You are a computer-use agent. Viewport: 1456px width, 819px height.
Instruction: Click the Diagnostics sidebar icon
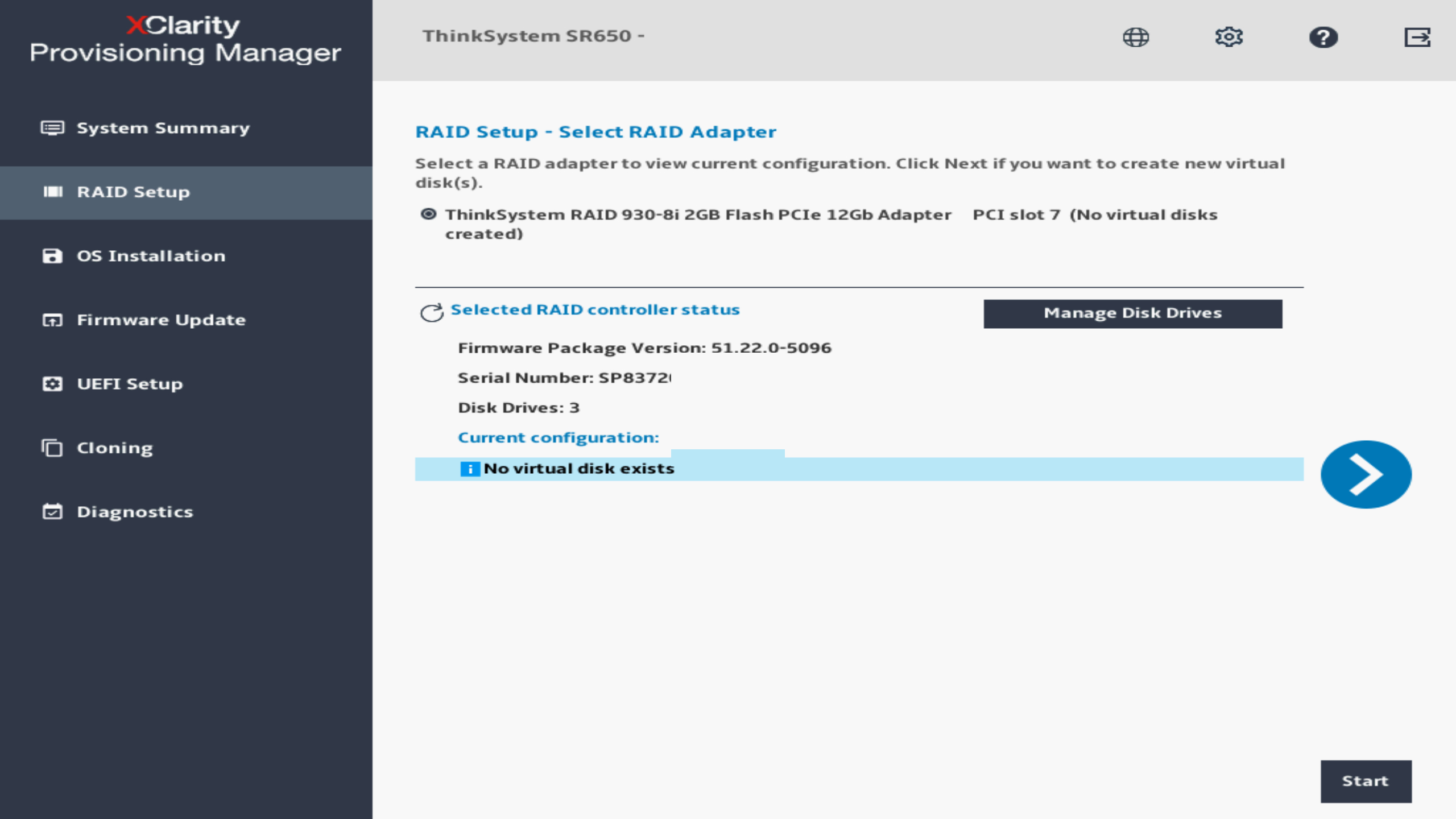pos(52,511)
